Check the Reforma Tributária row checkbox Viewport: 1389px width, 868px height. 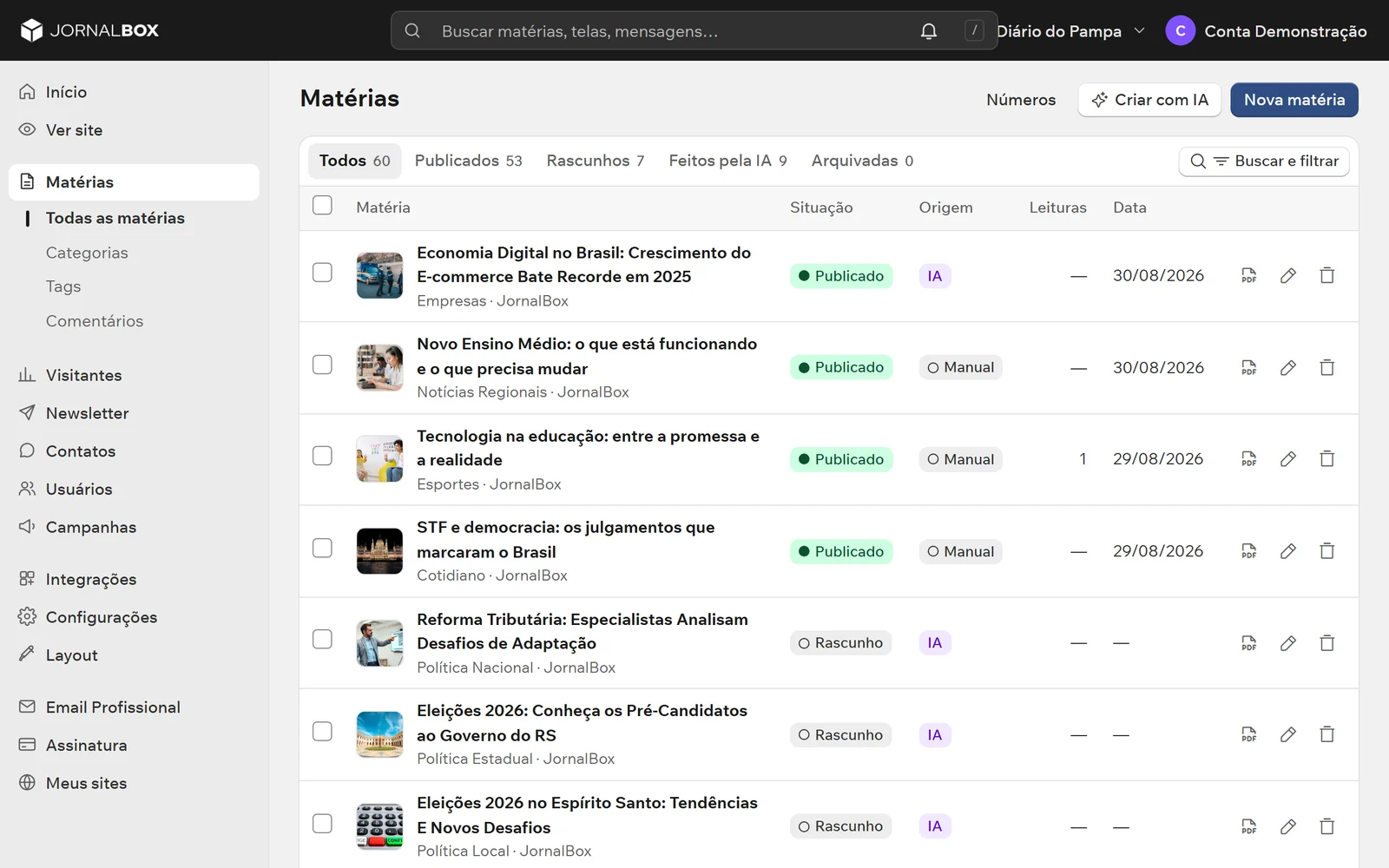tap(322, 640)
